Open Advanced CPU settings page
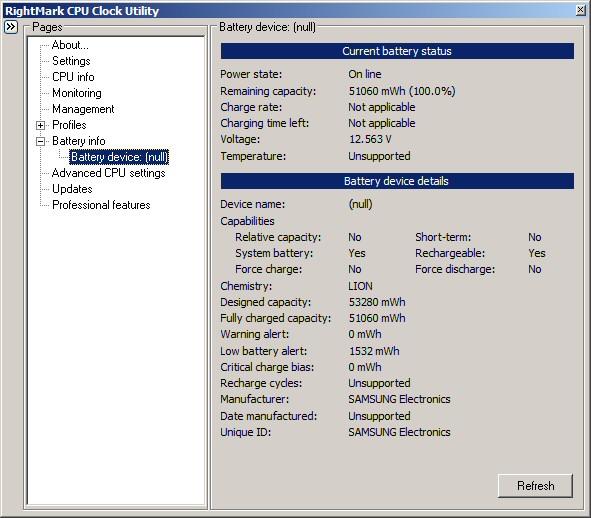591x518 pixels. (109, 173)
